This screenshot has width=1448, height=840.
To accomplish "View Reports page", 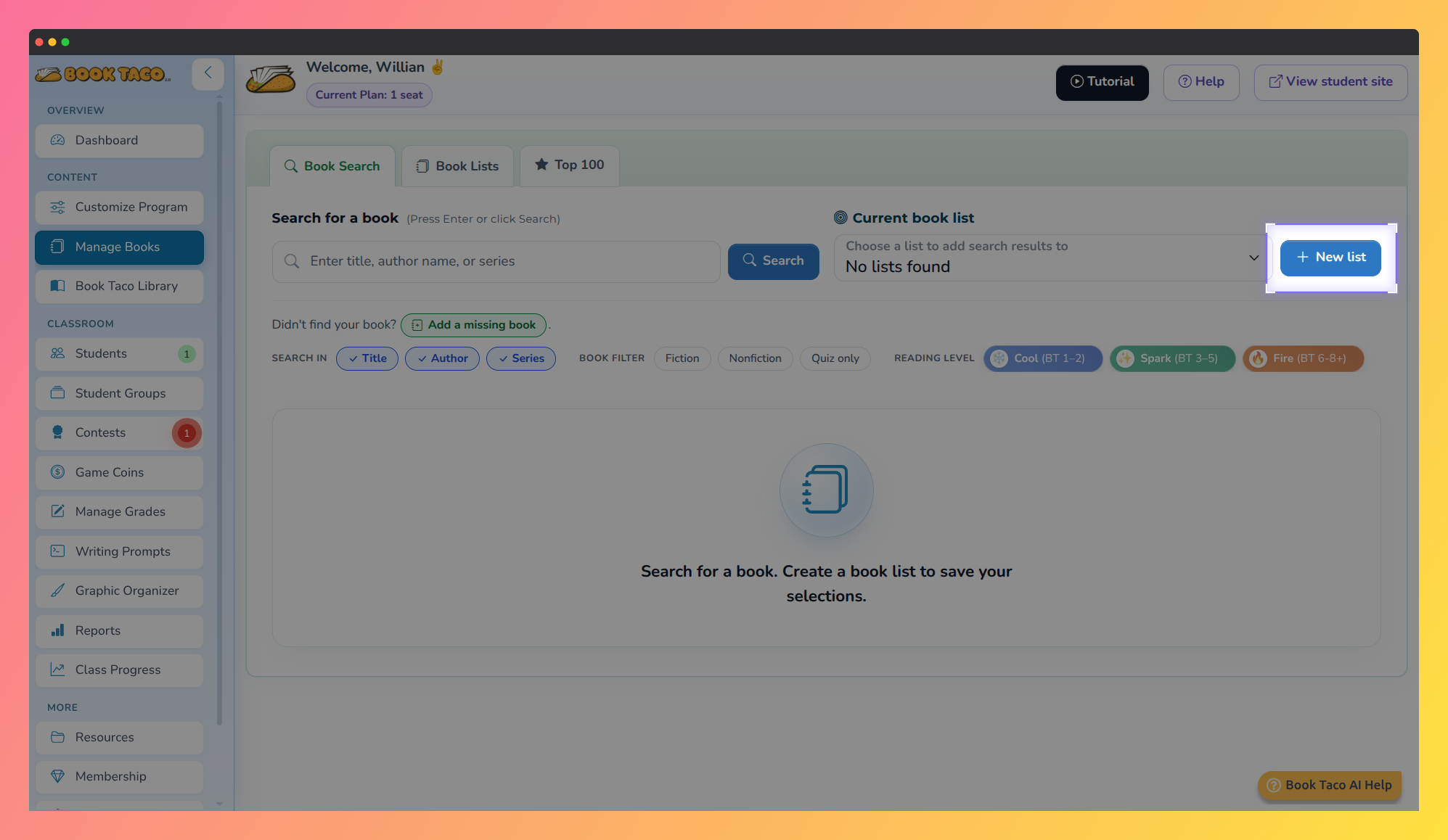I will (119, 631).
